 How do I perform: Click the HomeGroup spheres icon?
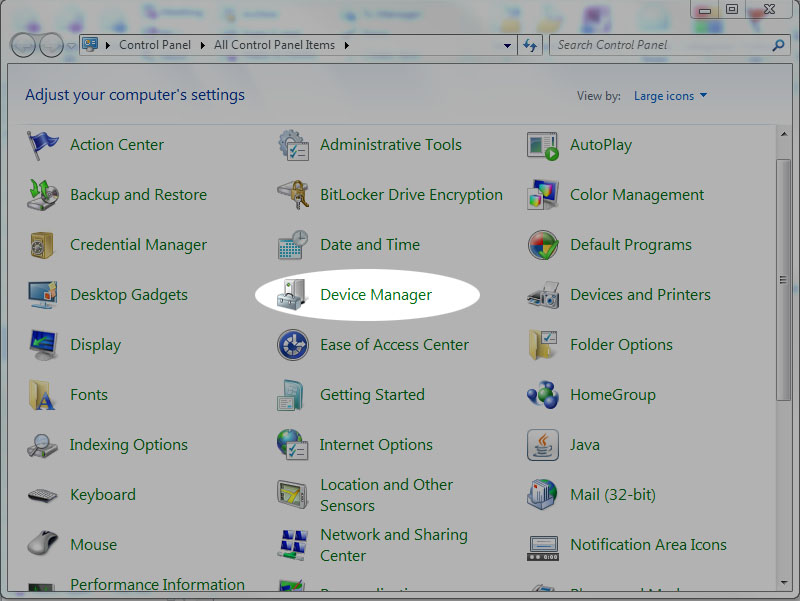[x=543, y=394]
